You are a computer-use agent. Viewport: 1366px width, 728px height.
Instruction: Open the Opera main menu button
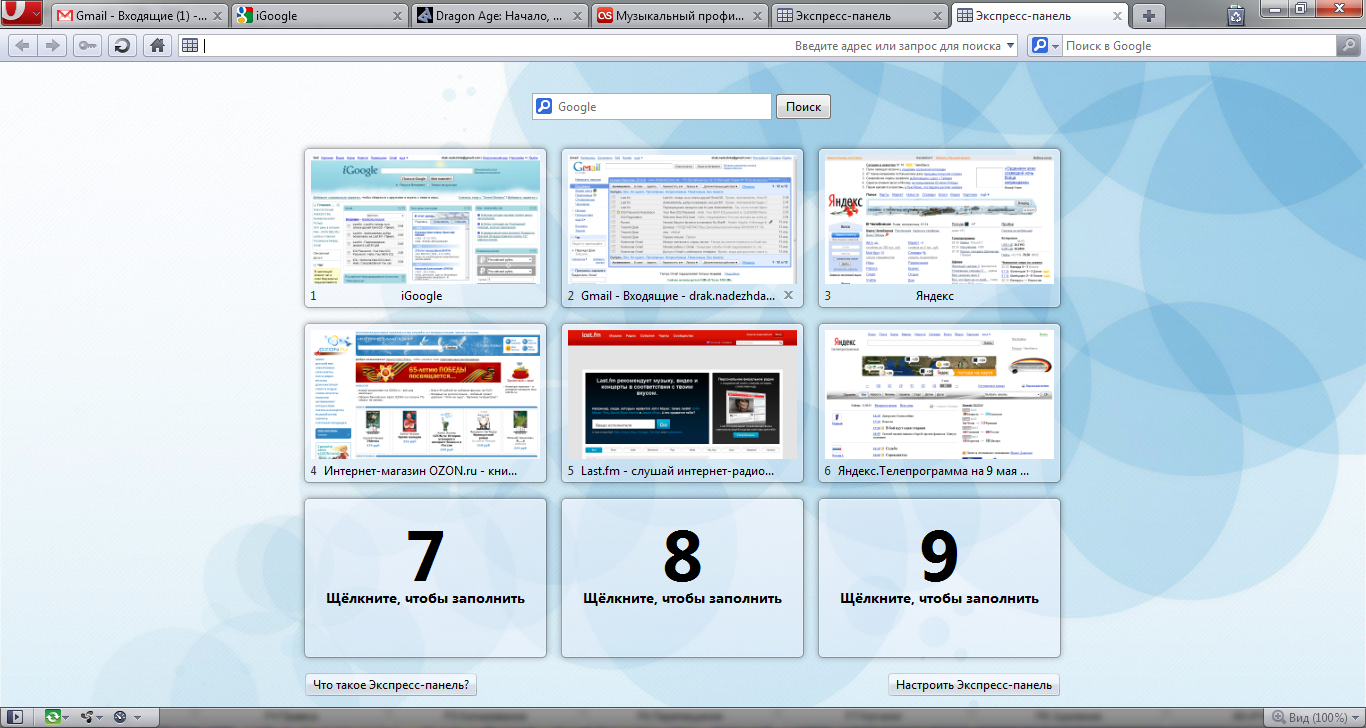tap(21, 13)
